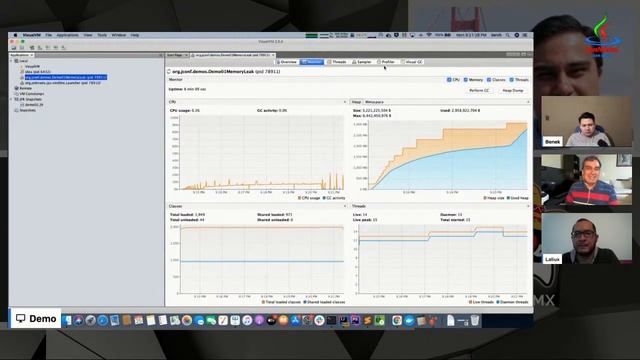Viewport: 640px width, 360px height.
Task: Uncheck the CPU monitor checkbox
Action: 449,80
